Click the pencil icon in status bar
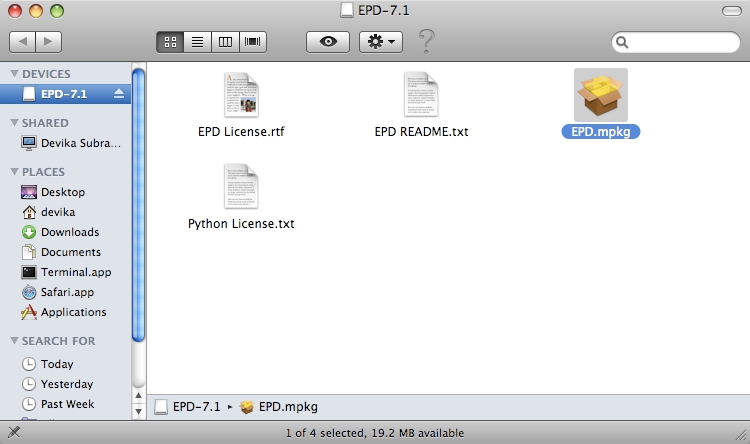The image size is (750, 444). [14, 433]
